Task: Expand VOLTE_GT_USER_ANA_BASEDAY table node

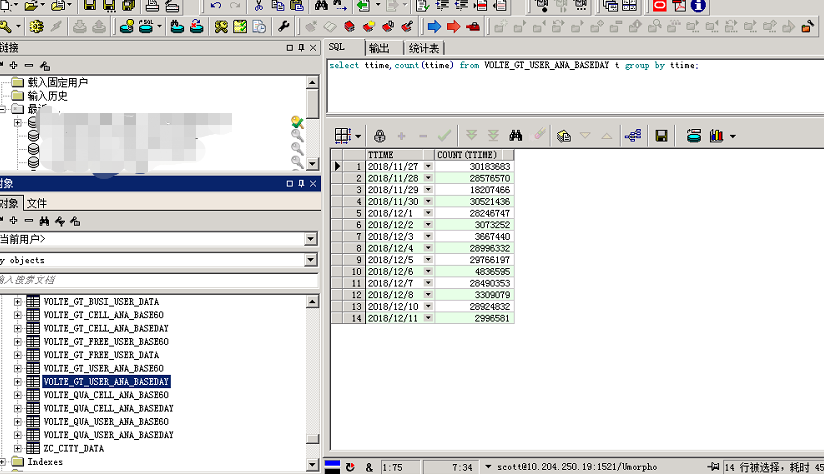Action: coord(17,382)
